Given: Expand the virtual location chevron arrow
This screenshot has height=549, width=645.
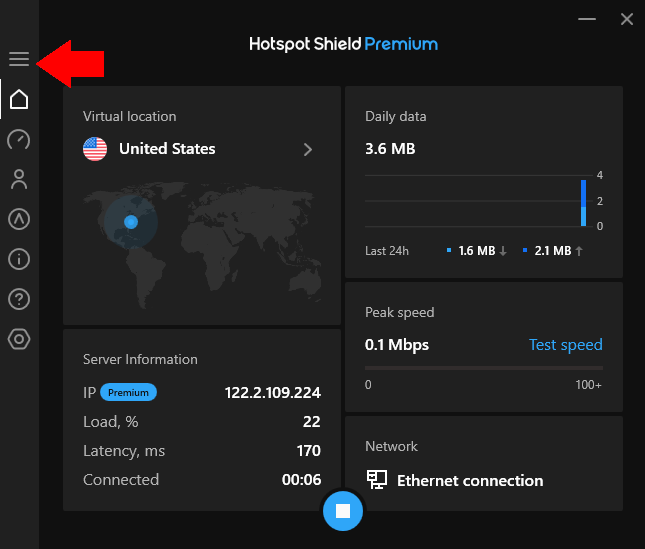Looking at the screenshot, I should [x=308, y=149].
